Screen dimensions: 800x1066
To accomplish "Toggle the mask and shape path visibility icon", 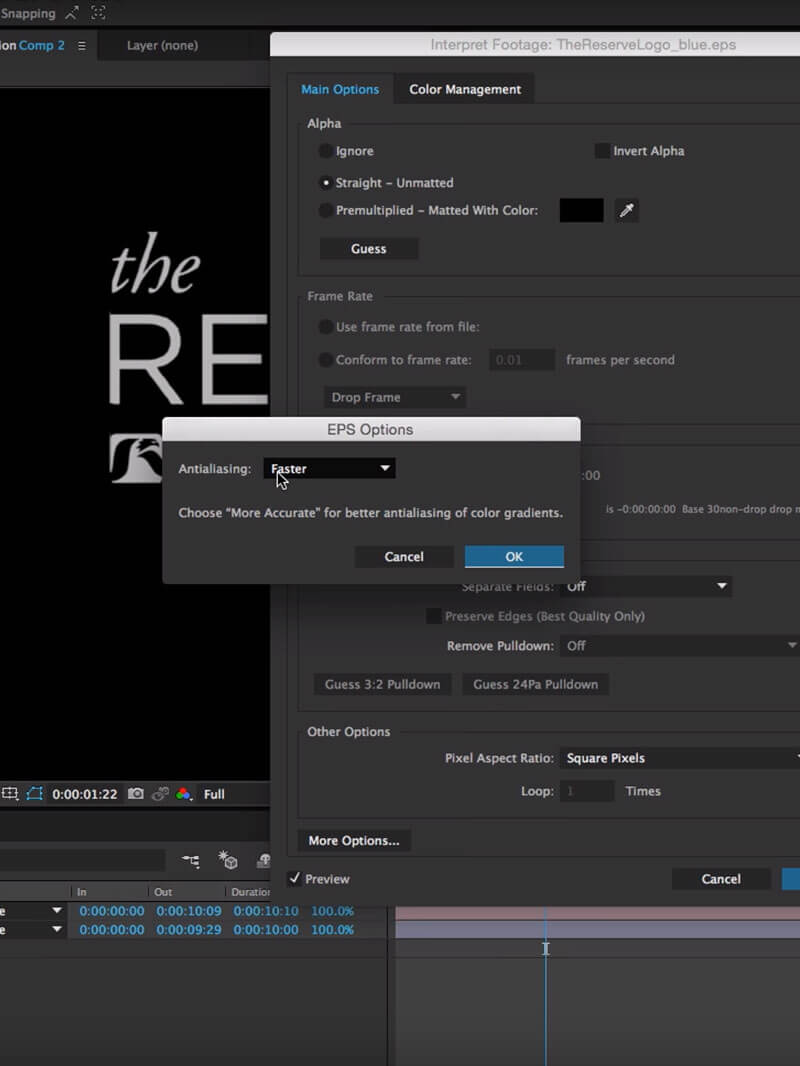I will [x=35, y=793].
